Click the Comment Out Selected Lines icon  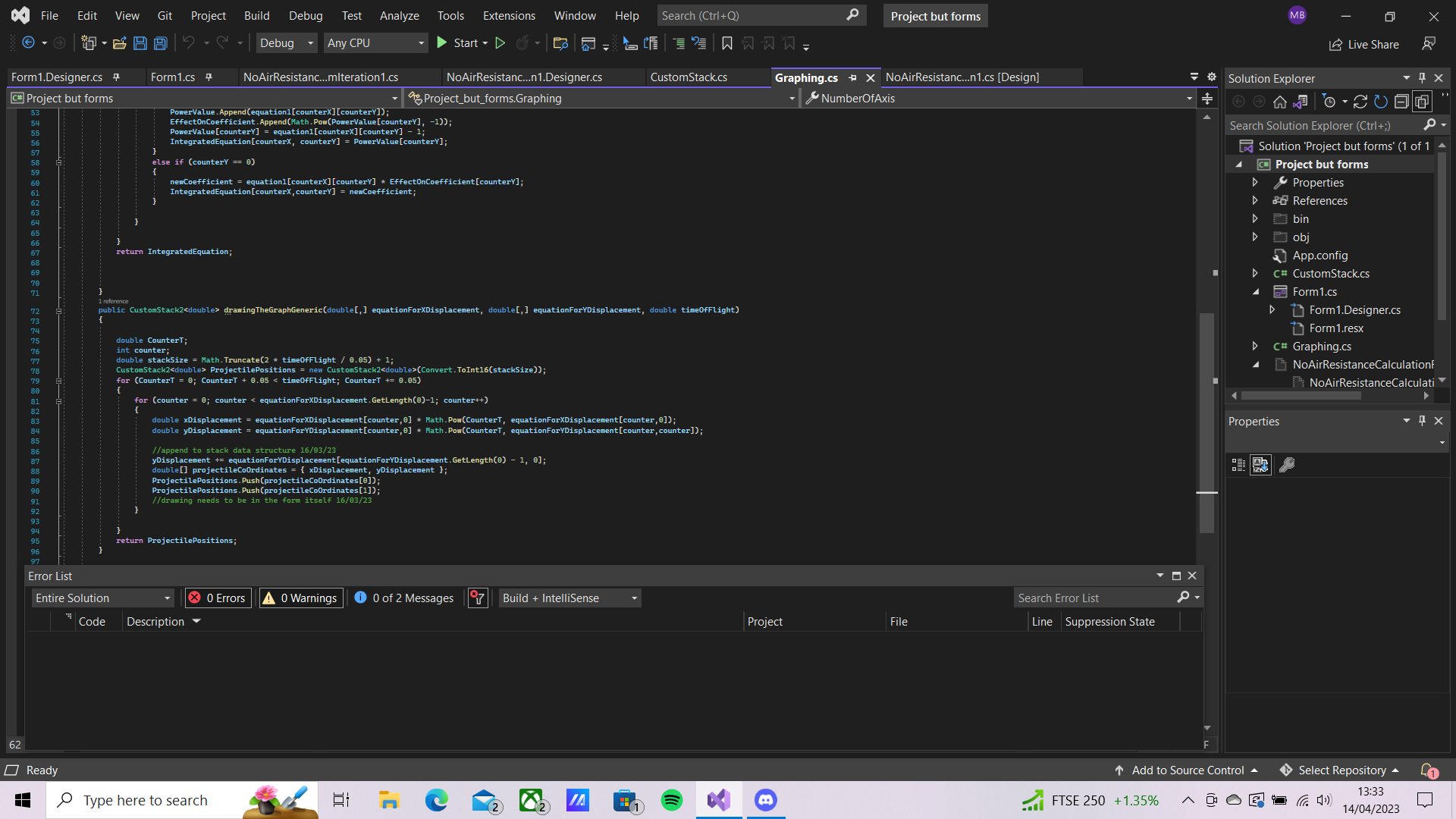(x=678, y=43)
